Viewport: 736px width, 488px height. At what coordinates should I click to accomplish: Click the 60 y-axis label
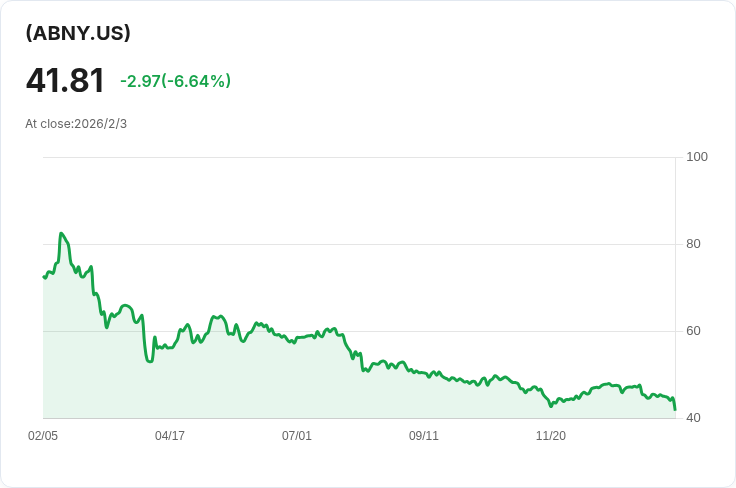[693, 331]
